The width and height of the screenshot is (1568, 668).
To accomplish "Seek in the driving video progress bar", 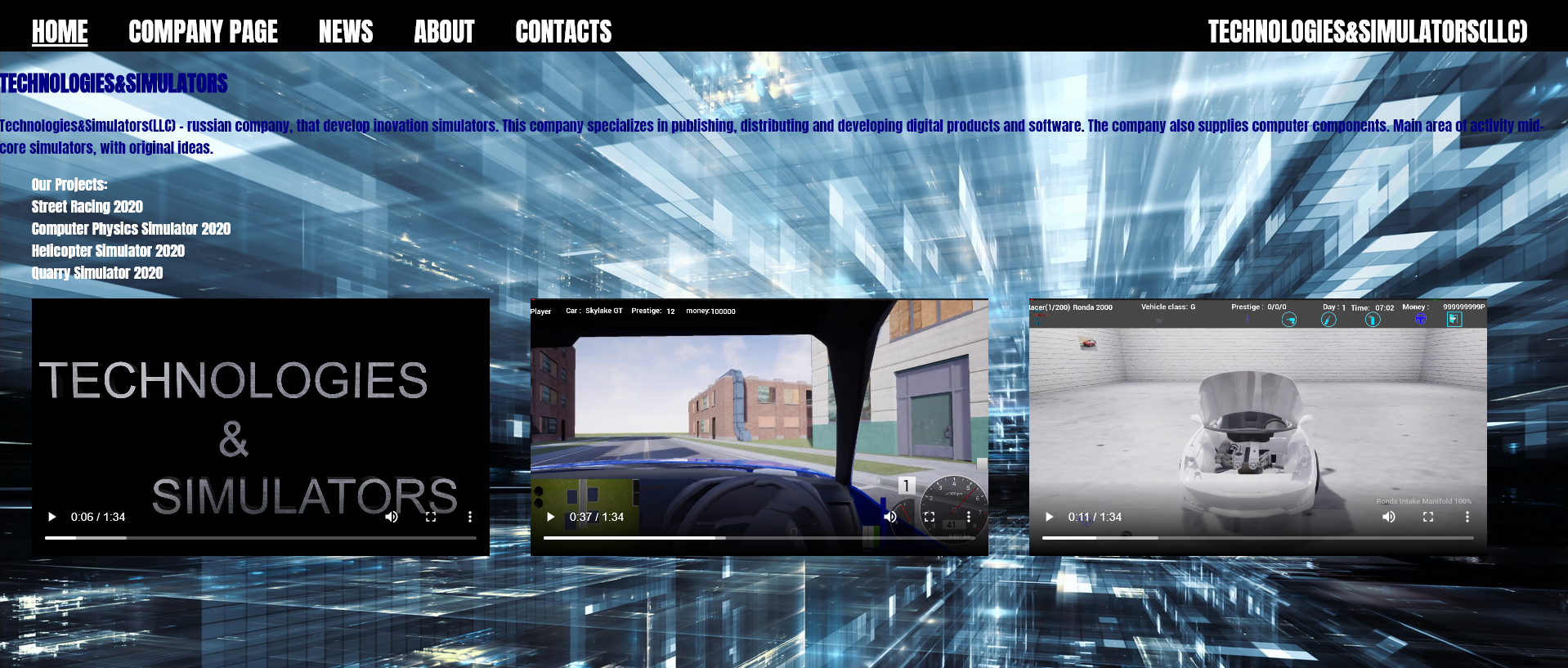I will pos(759,538).
